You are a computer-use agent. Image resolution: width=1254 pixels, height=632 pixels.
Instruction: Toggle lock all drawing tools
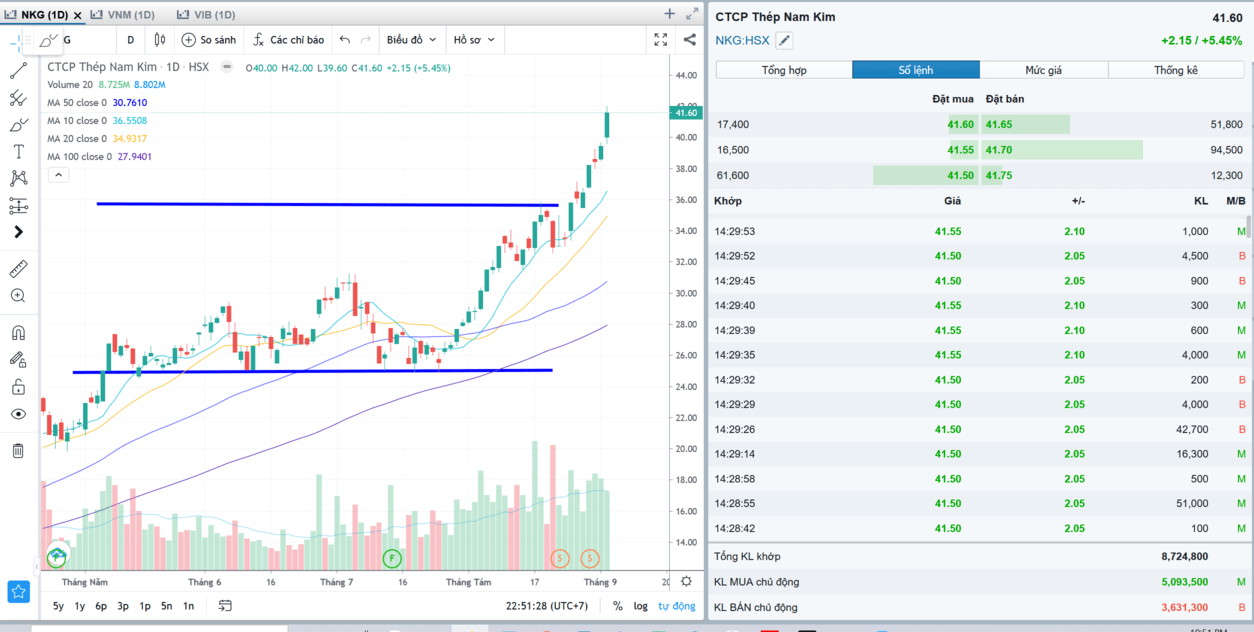tap(18, 387)
